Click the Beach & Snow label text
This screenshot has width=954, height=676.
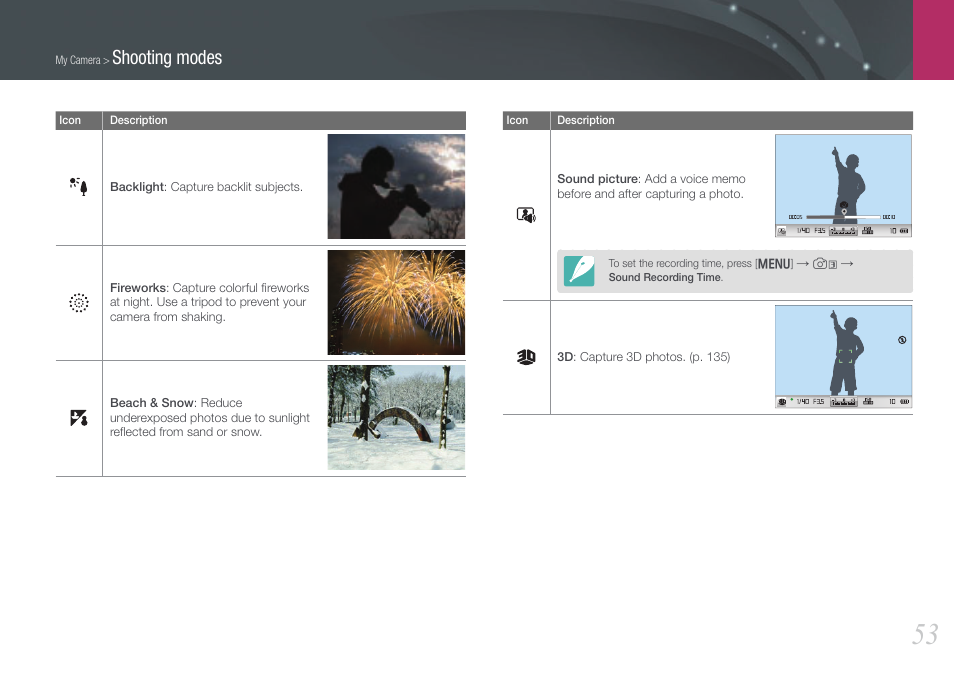tap(152, 403)
